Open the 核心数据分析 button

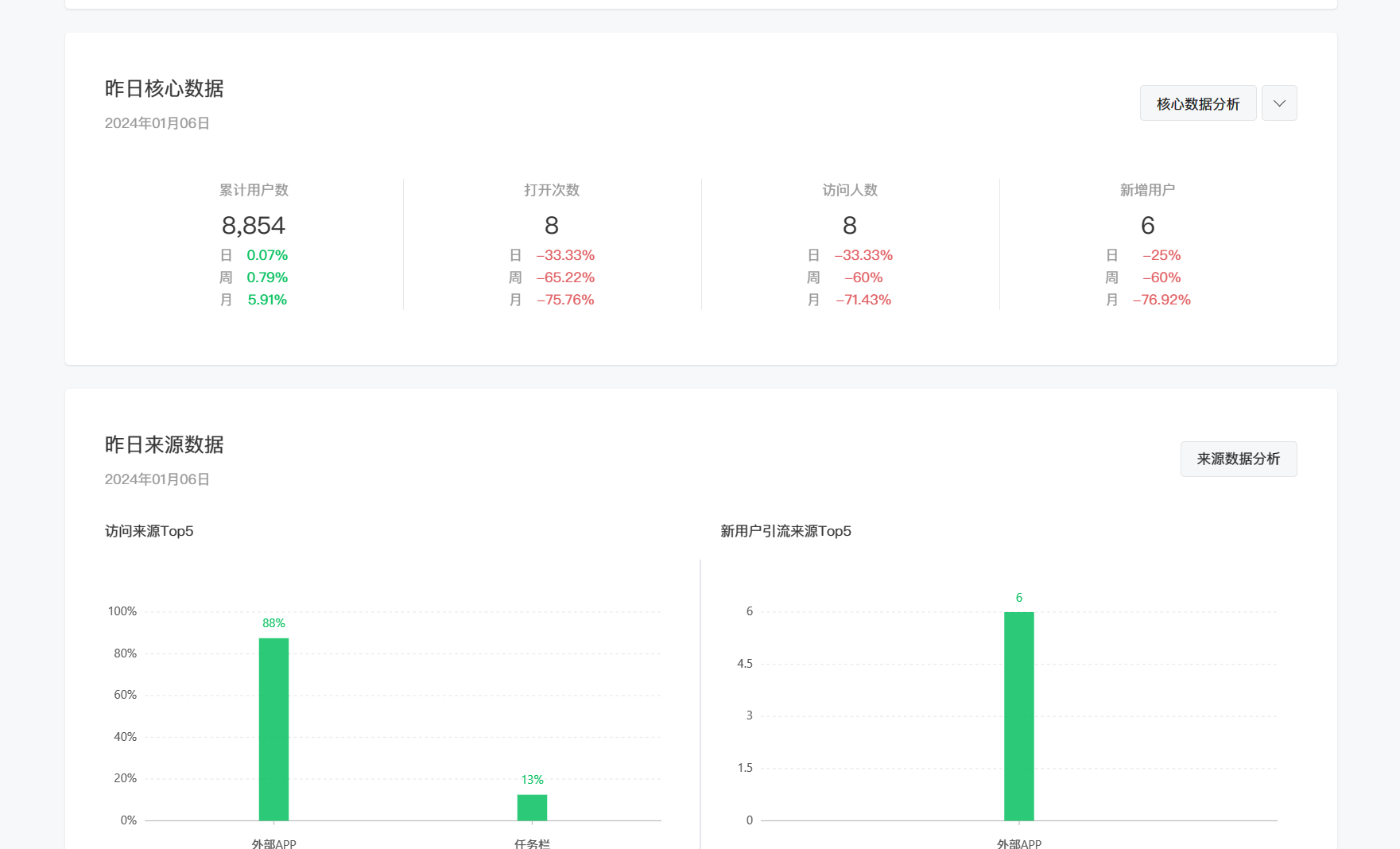point(1197,103)
